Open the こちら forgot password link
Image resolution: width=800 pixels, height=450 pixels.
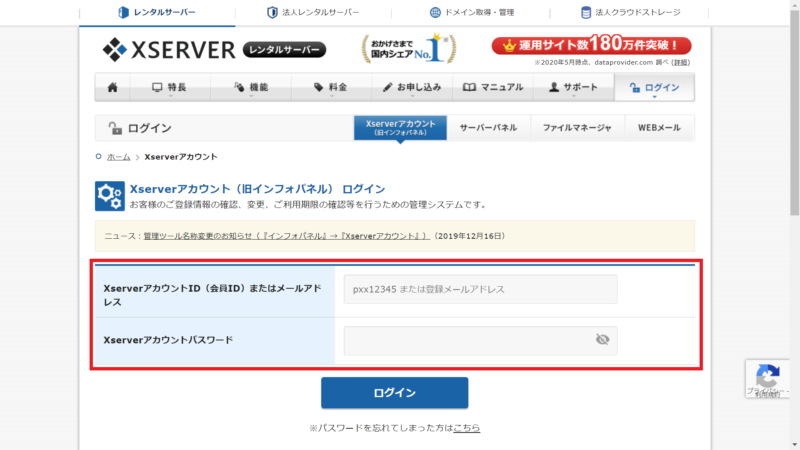coord(466,428)
